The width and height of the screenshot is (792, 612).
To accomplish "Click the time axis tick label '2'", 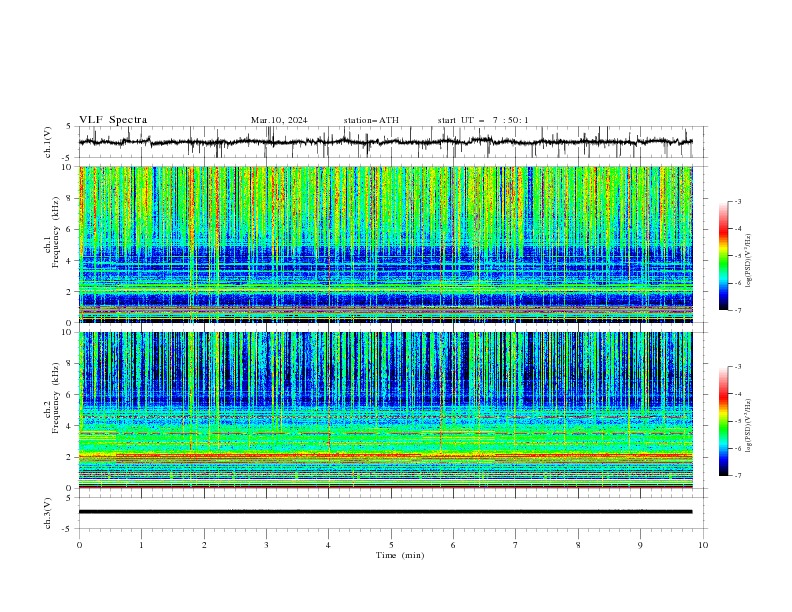I will 204,545.
